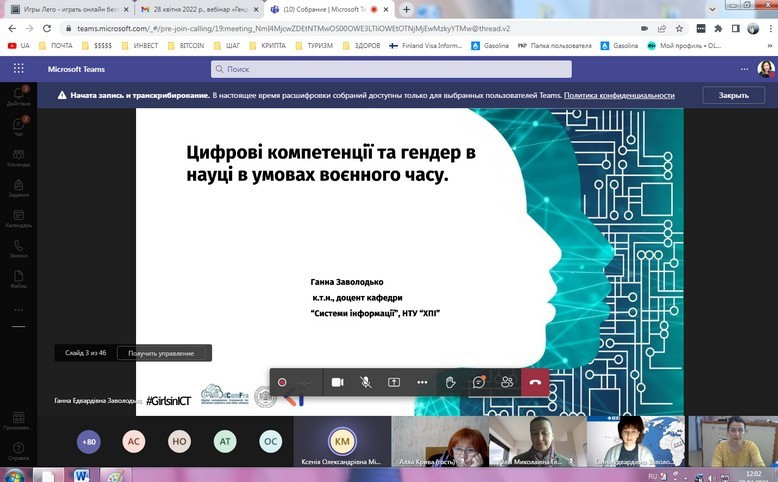Open the ИНВЕСТ bookmark folder
Screen dimensions: 778x482
click(139, 46)
